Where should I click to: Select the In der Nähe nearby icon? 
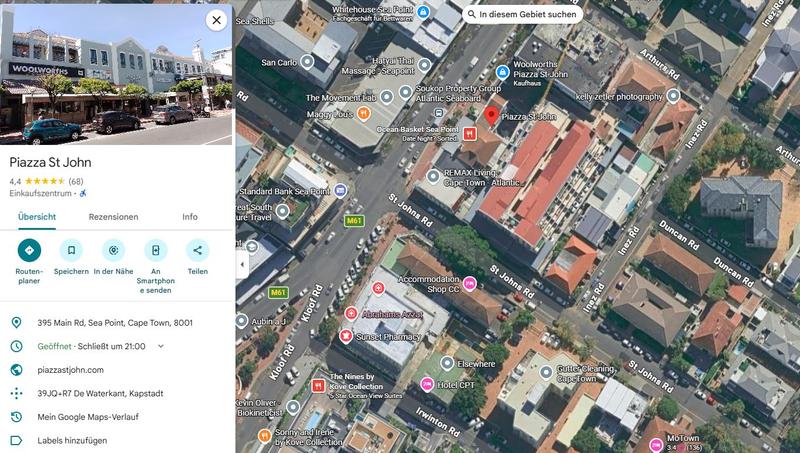click(113, 250)
